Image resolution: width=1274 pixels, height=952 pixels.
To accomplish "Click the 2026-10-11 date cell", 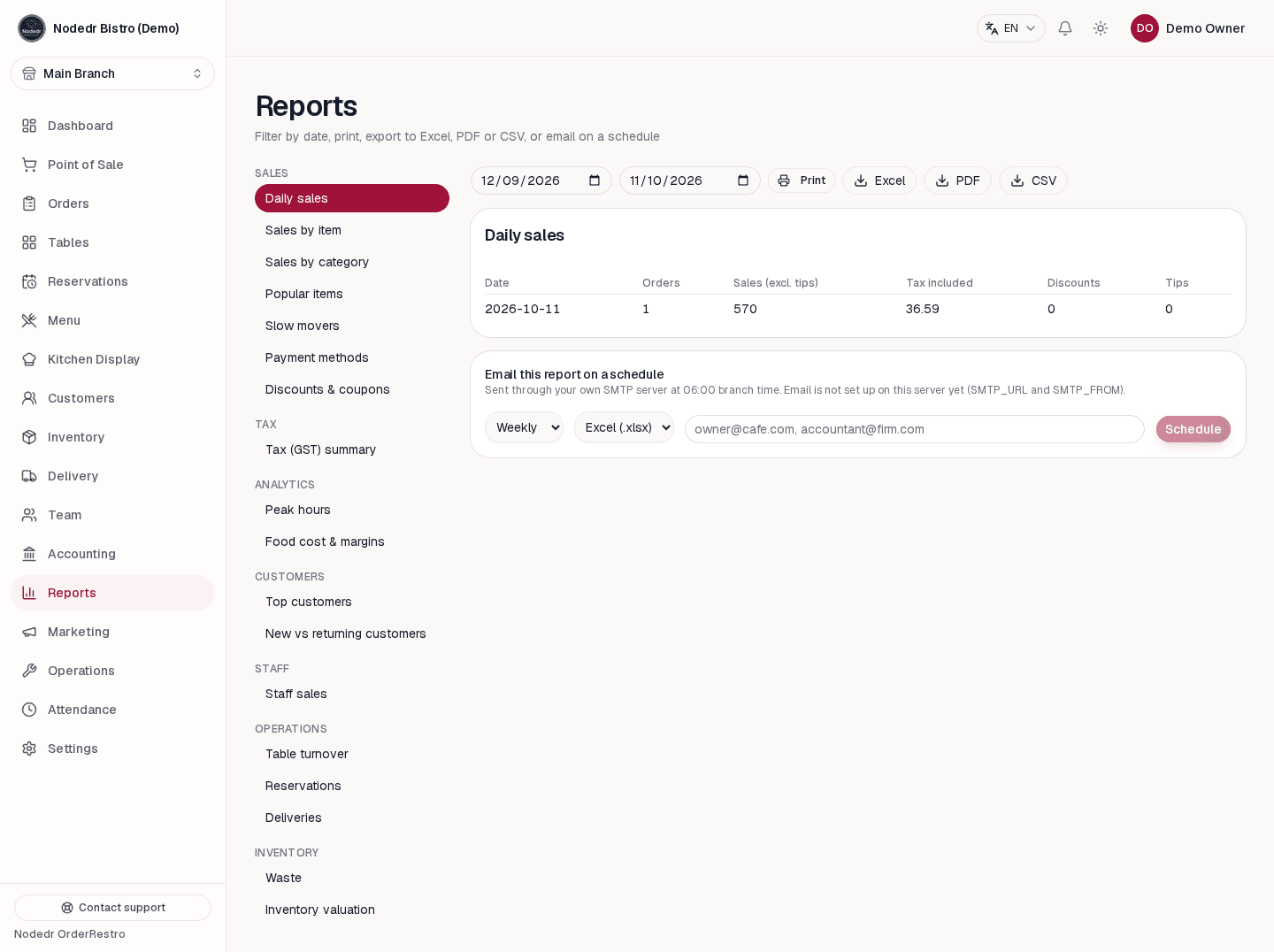I will click(523, 309).
